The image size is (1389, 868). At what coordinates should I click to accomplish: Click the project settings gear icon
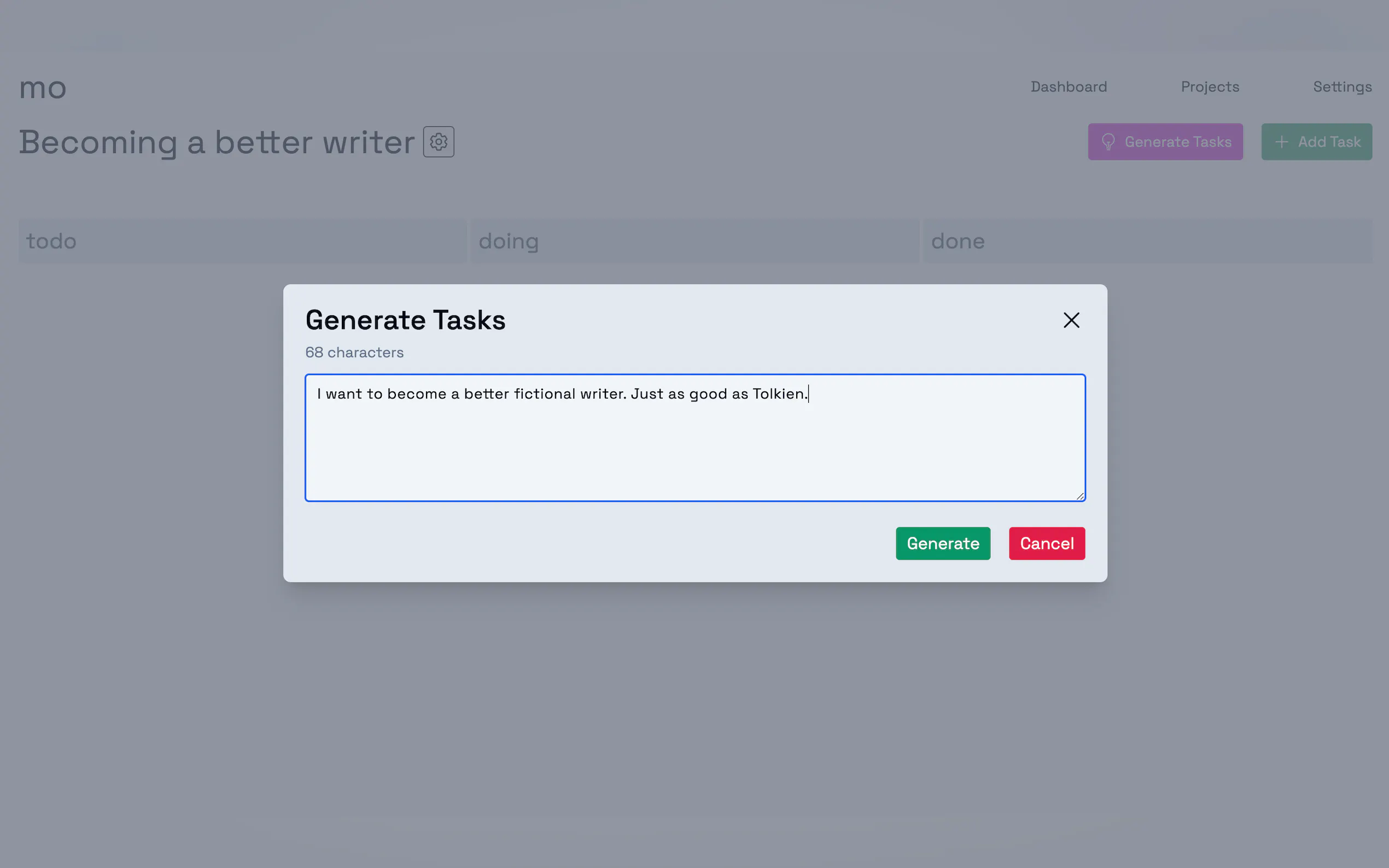(x=439, y=142)
